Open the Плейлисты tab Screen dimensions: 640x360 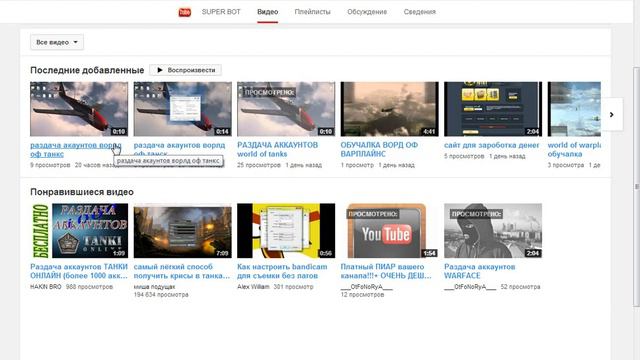312,12
